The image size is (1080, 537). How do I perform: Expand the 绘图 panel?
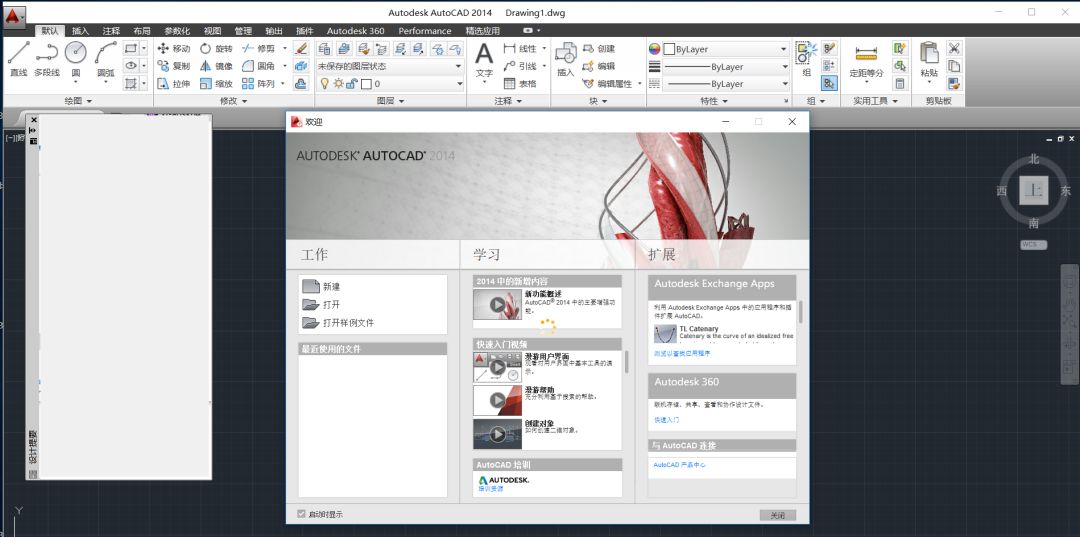tap(78, 101)
